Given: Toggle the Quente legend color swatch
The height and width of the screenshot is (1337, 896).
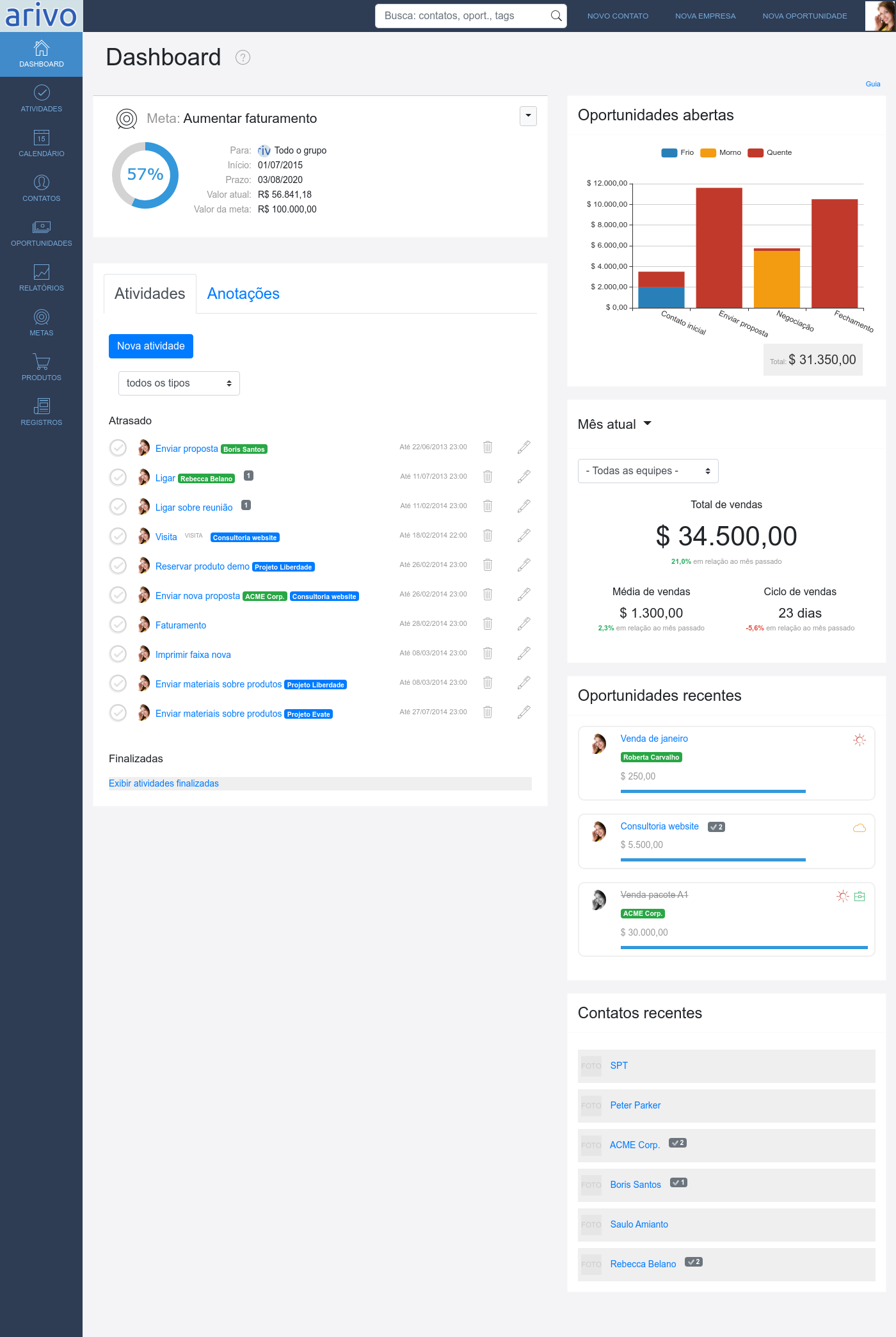Looking at the screenshot, I should coord(755,153).
